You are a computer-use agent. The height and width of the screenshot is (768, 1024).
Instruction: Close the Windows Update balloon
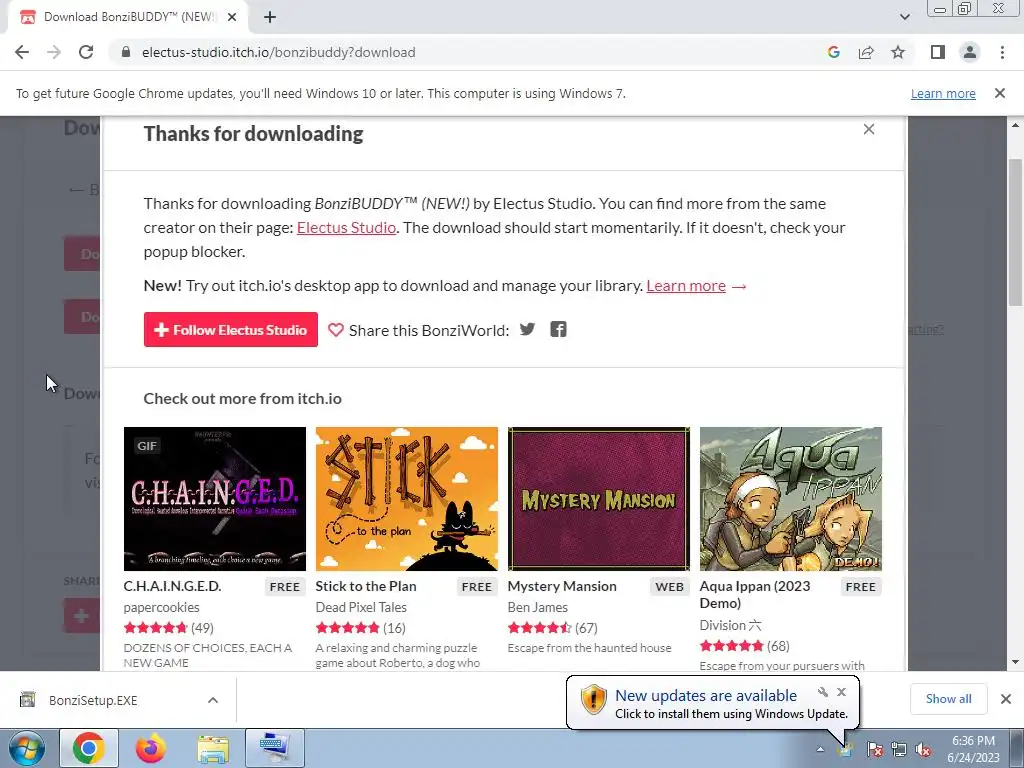[x=842, y=692]
